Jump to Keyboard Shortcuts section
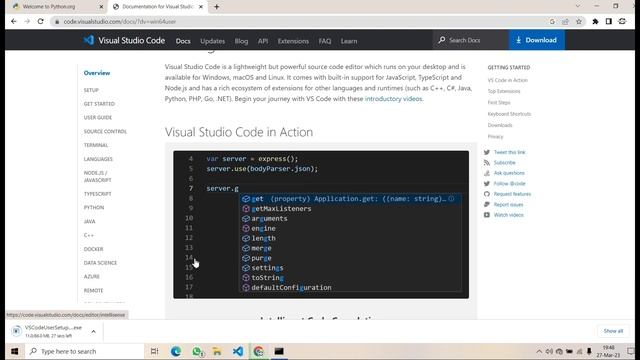The image size is (640, 360). pos(509,114)
